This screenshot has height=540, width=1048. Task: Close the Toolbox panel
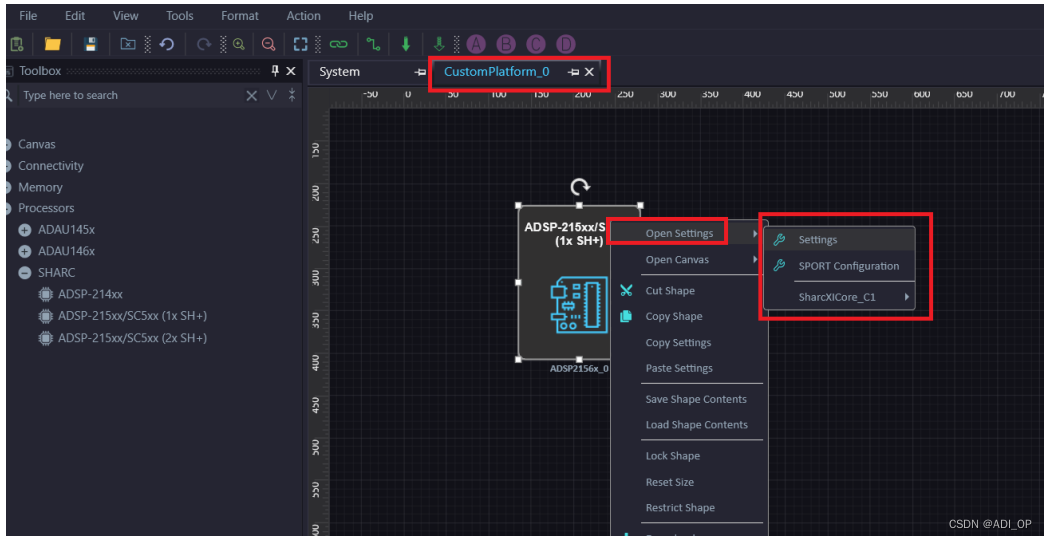click(291, 71)
